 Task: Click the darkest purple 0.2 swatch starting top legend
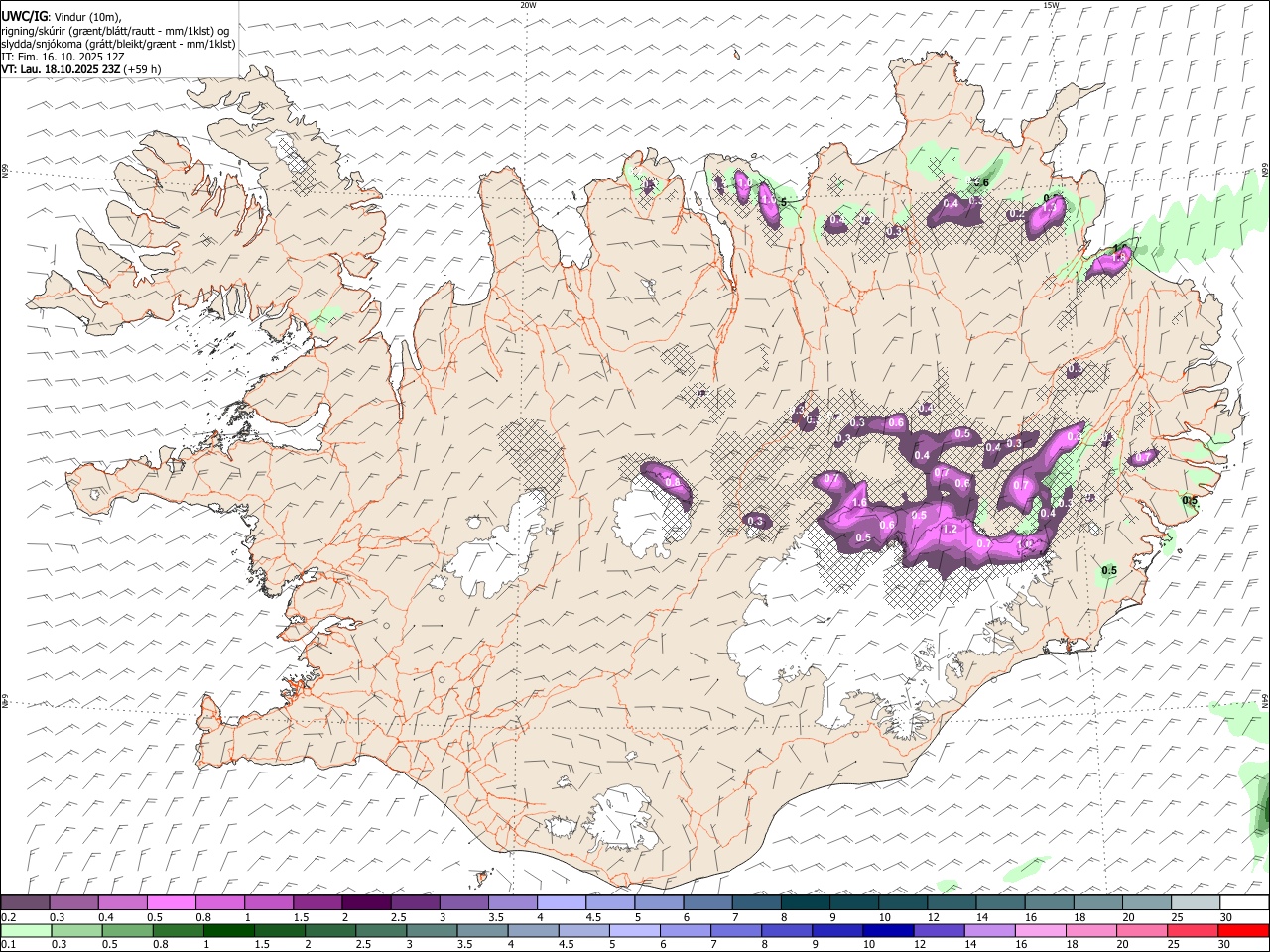(25, 903)
